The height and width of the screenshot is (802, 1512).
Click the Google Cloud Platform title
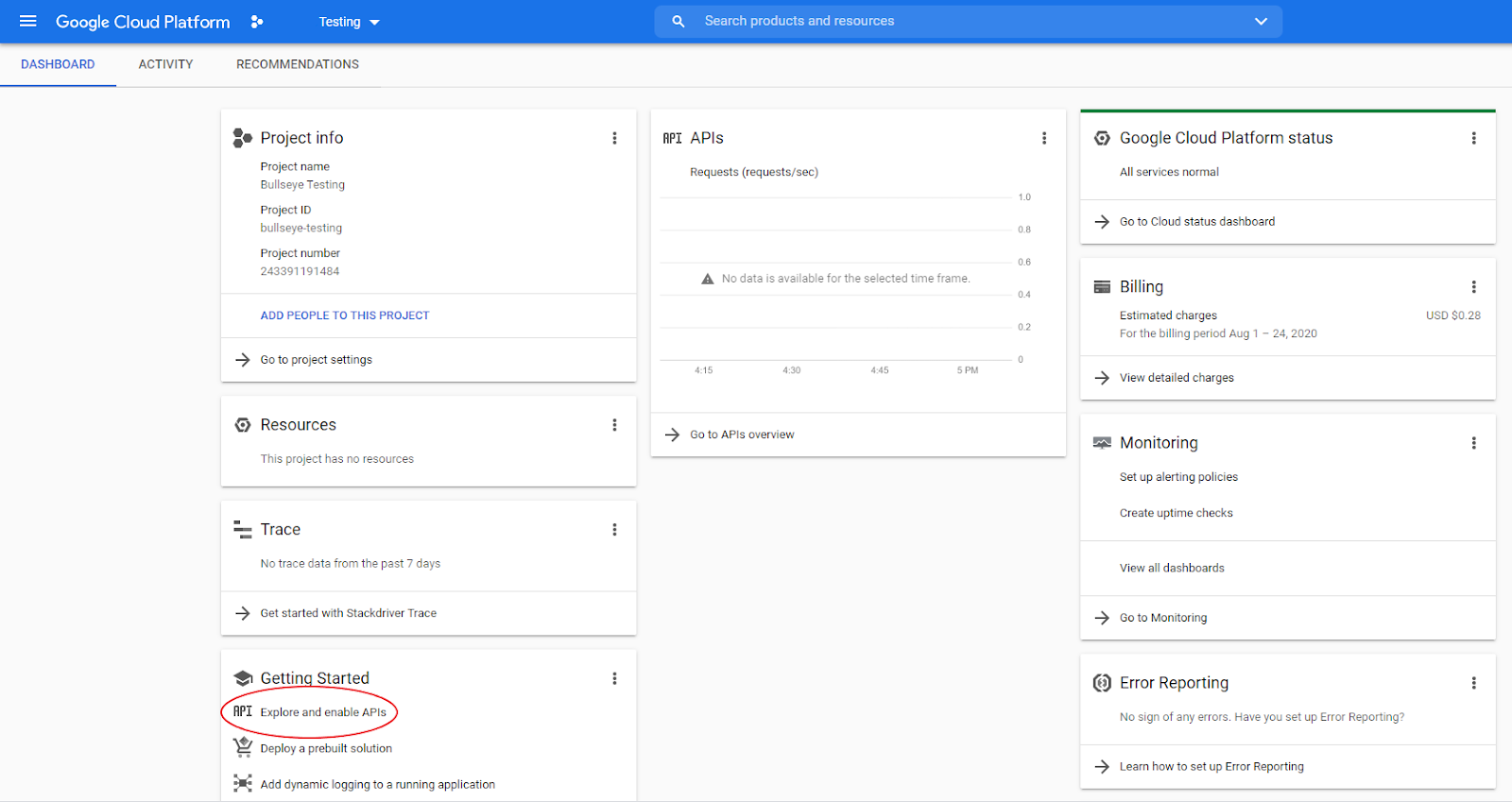pyautogui.click(x=143, y=22)
